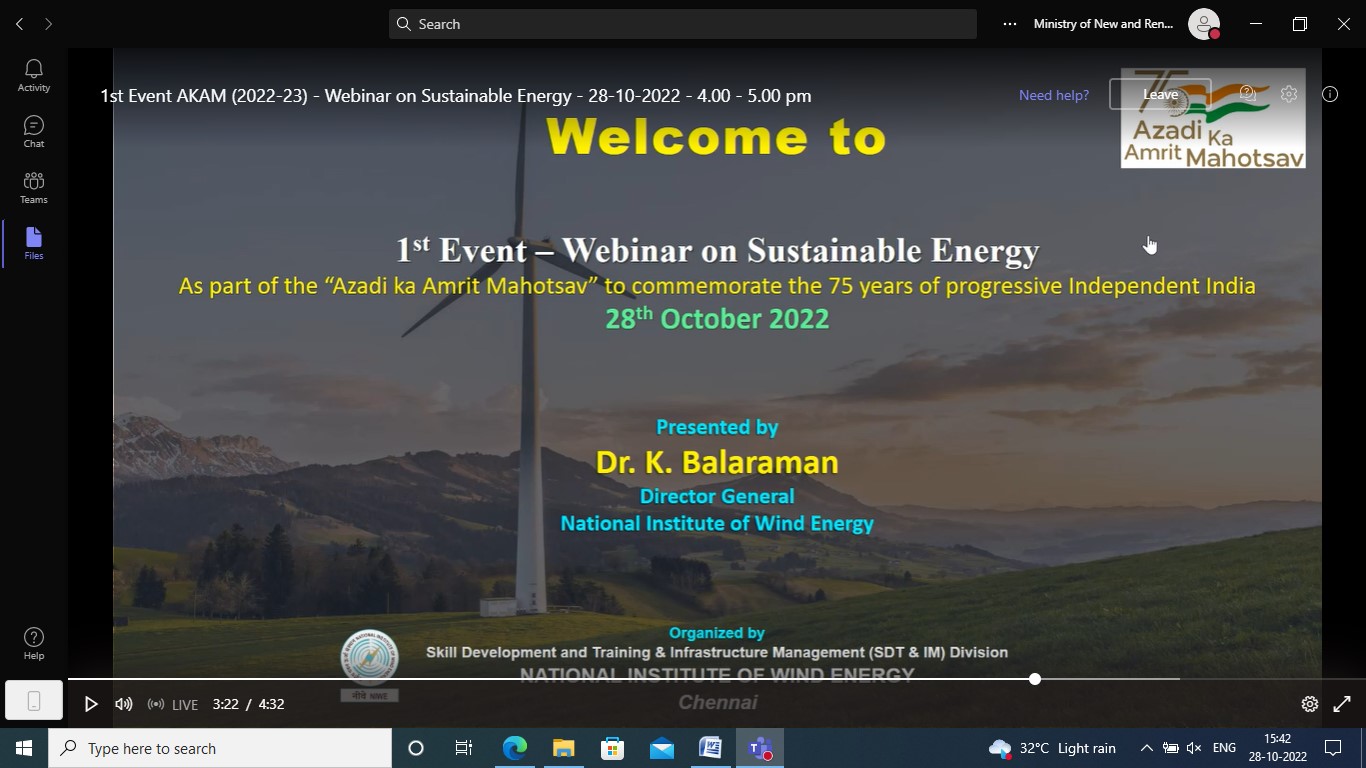
Task: Jump to LIVE in the stream
Action: pyautogui.click(x=173, y=704)
